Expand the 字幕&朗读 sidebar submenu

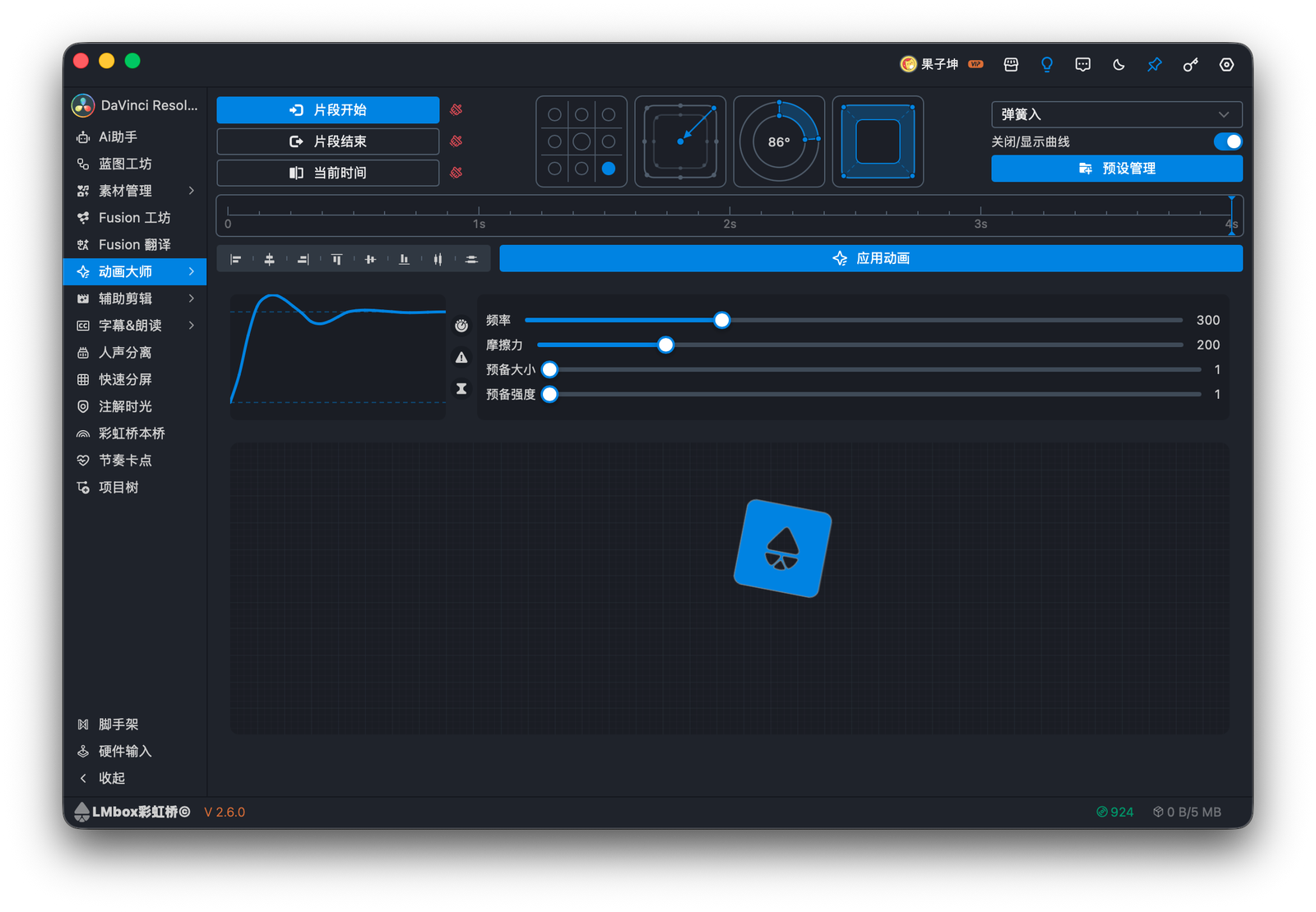[x=192, y=326]
